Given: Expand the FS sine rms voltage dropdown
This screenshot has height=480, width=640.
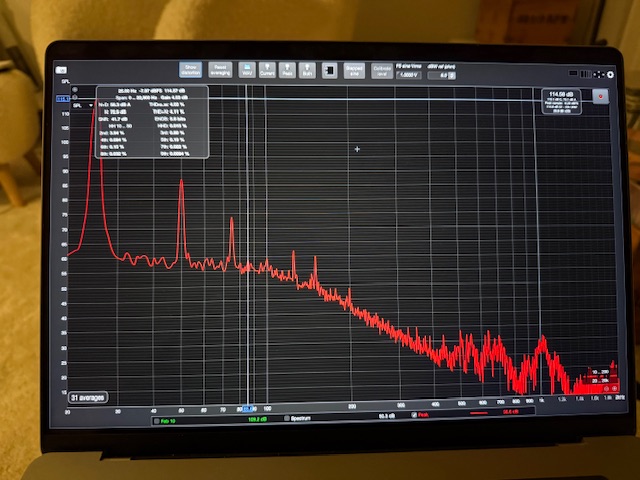Looking at the screenshot, I should point(409,75).
